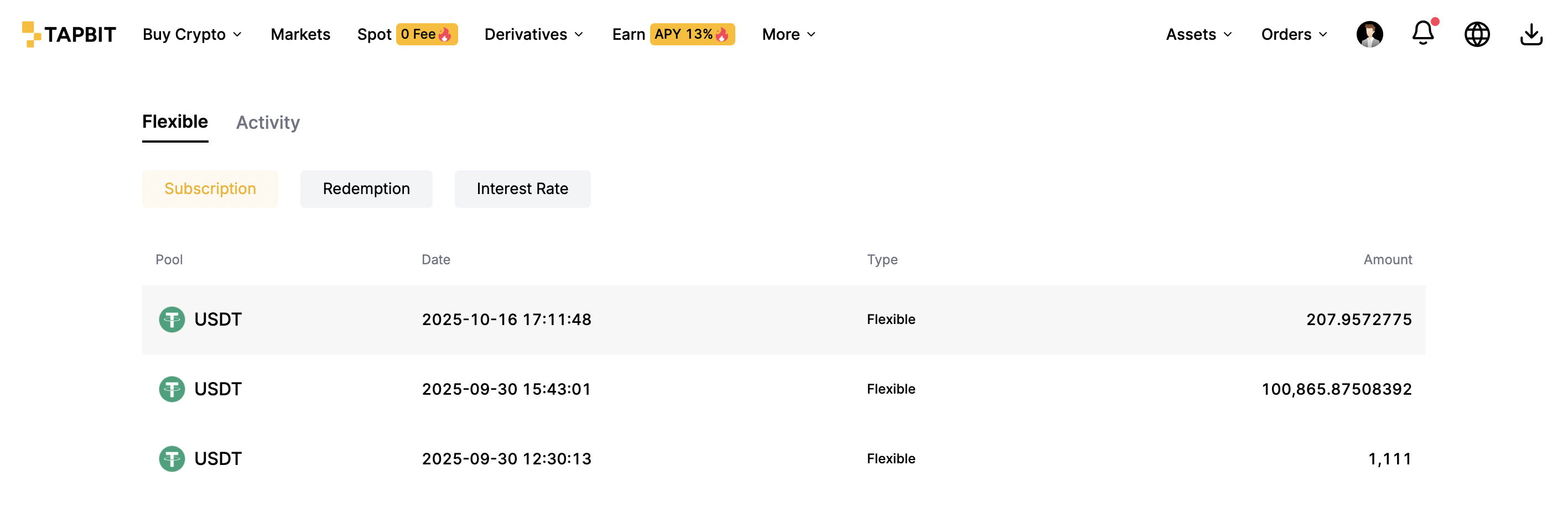Expand the Buy Crypto dropdown

point(193,34)
